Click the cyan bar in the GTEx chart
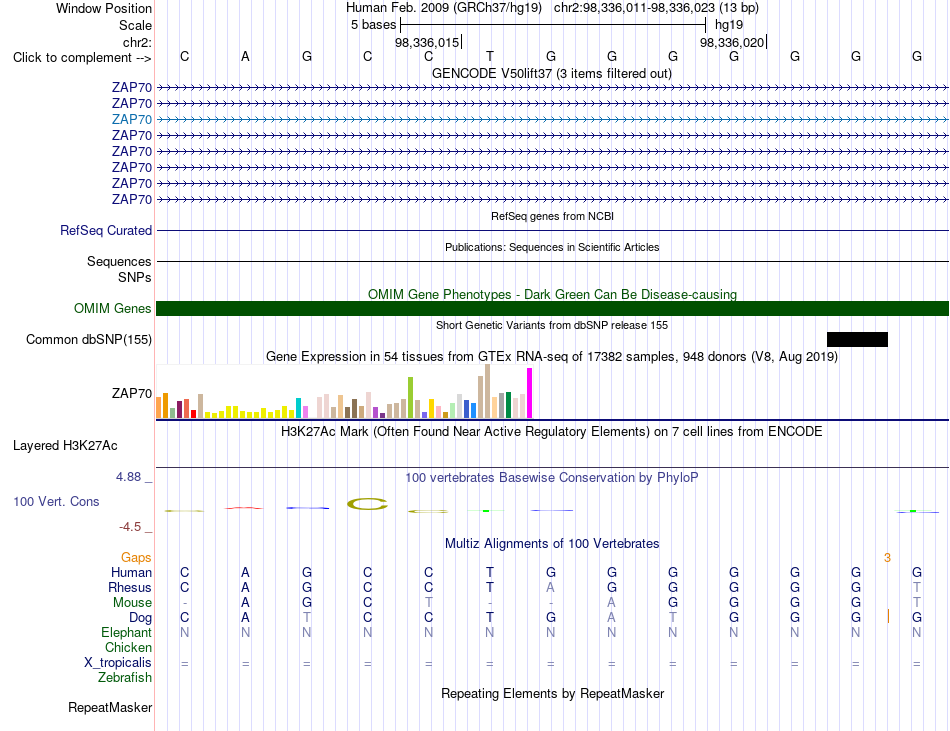 [298, 408]
